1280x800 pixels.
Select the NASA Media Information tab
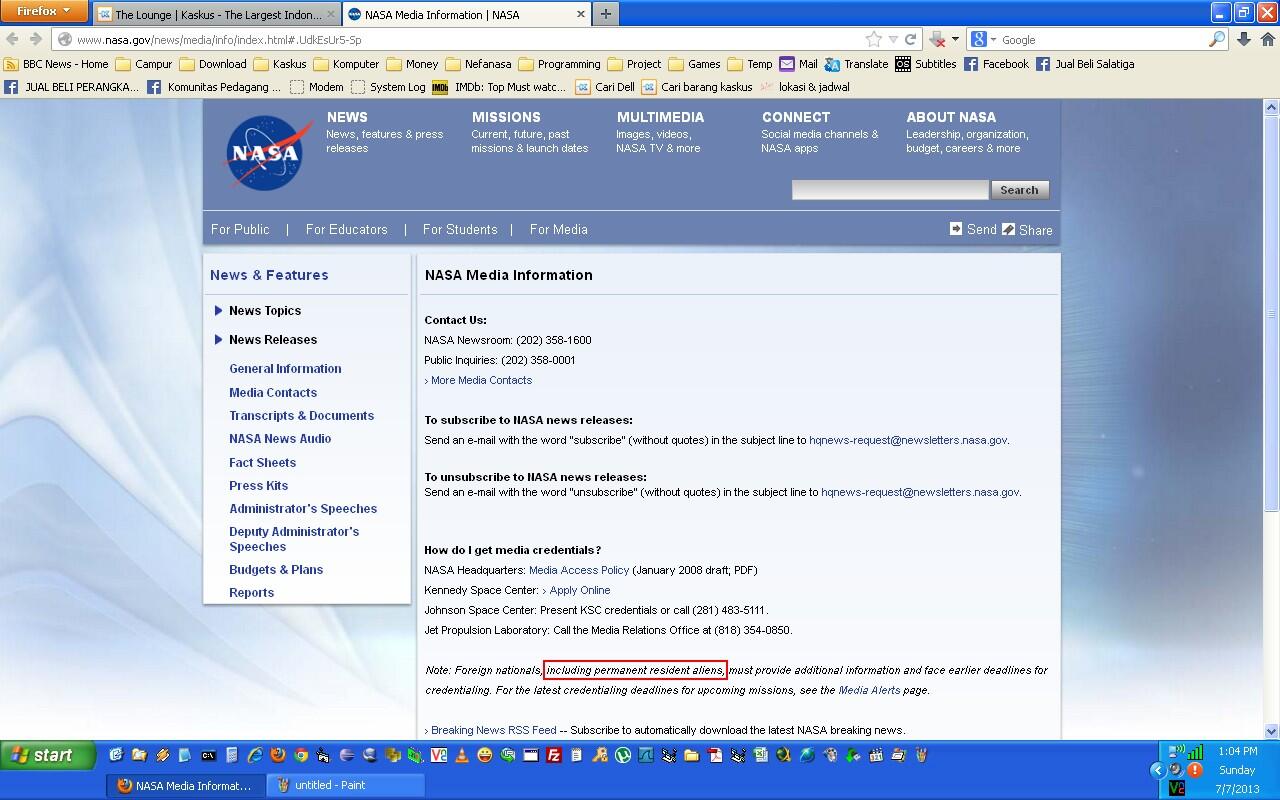(467, 15)
